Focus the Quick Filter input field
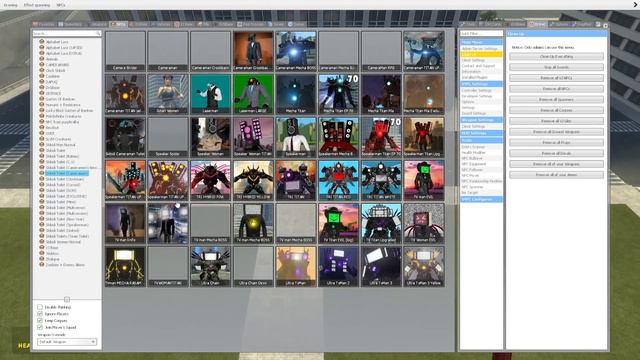Image resolution: width=640 pixels, height=360 pixels. pos(481,33)
